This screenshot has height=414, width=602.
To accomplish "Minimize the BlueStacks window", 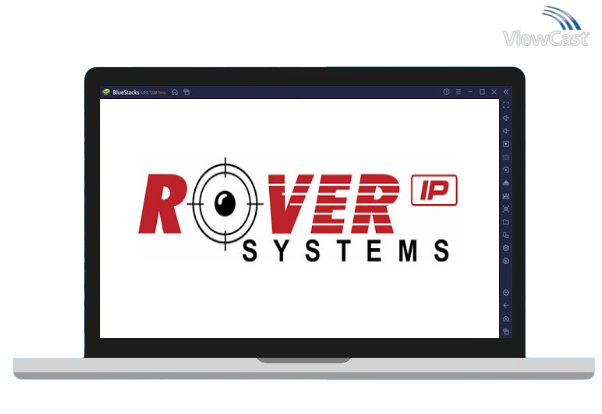I will tap(470, 92).
